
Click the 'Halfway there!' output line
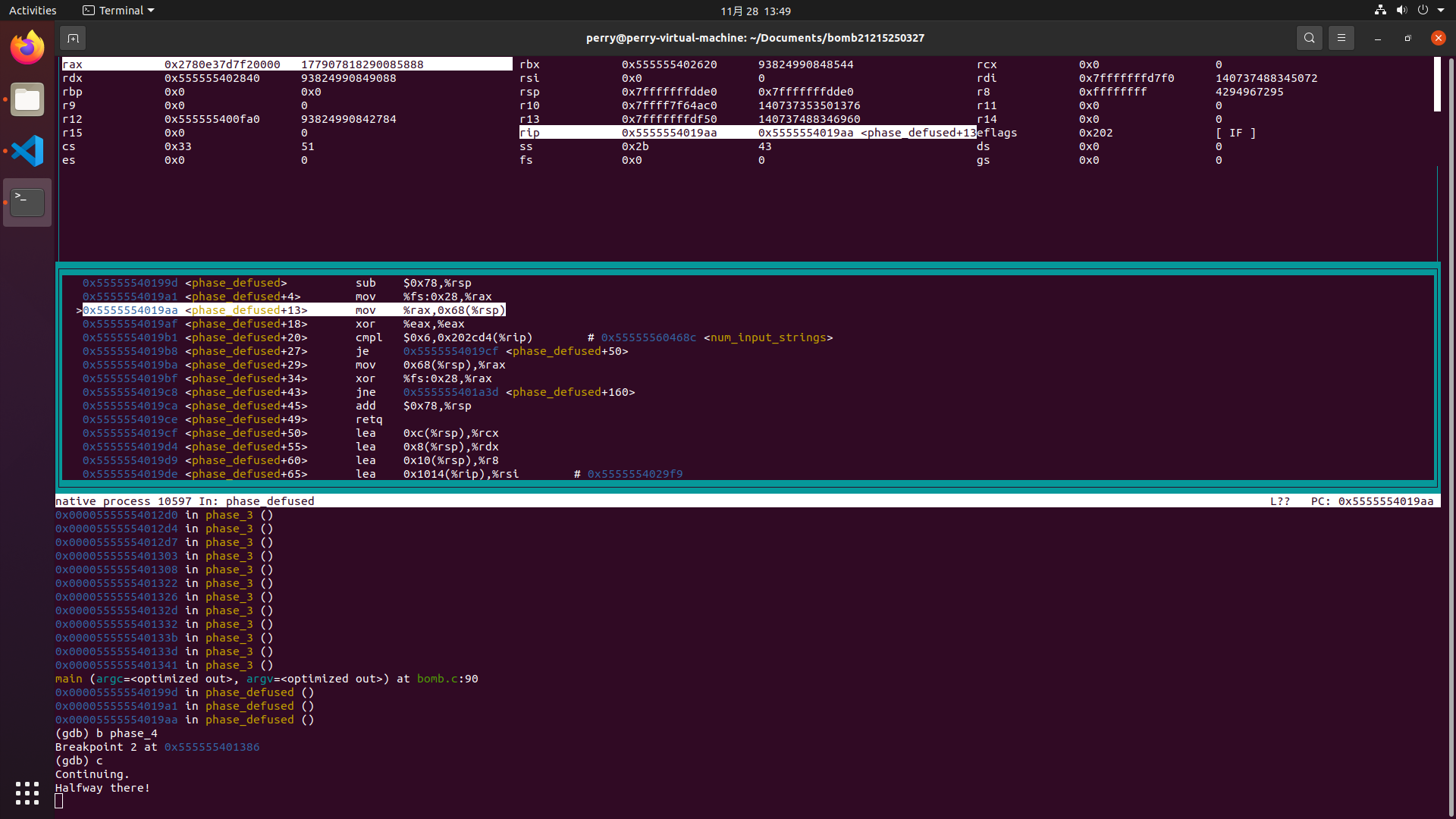pyautogui.click(x=102, y=788)
